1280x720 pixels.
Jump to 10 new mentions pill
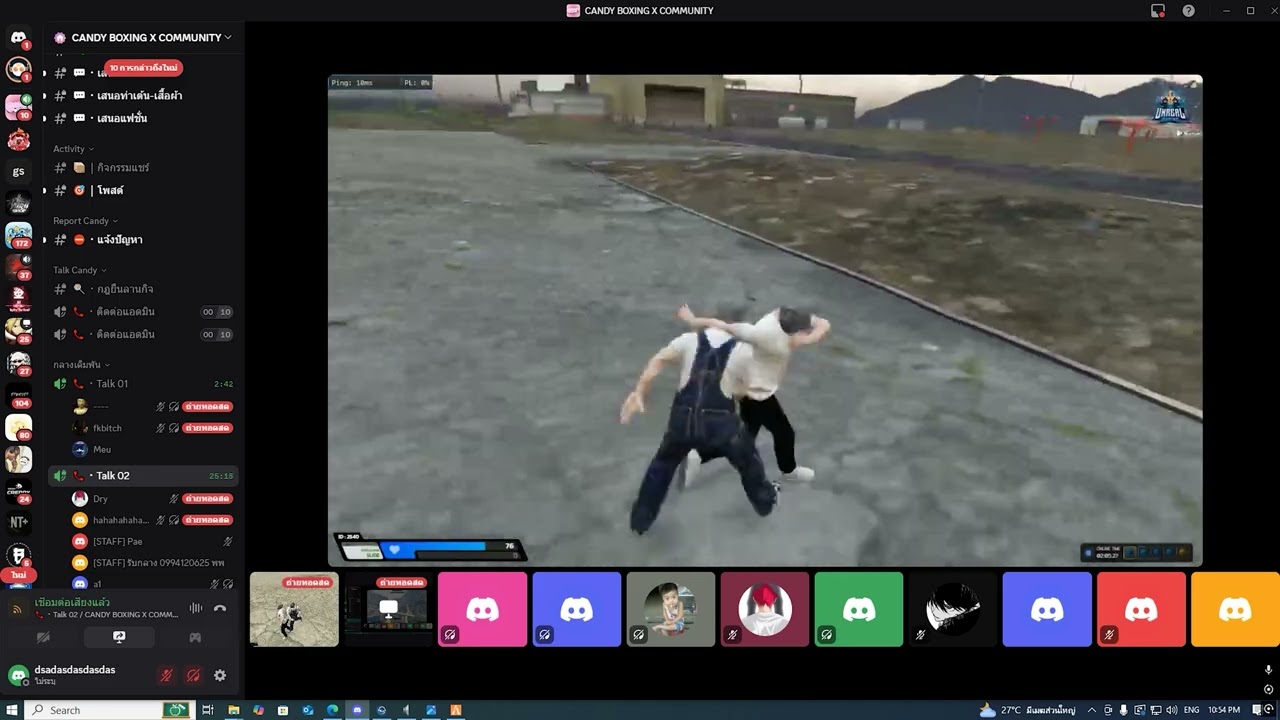click(x=144, y=68)
